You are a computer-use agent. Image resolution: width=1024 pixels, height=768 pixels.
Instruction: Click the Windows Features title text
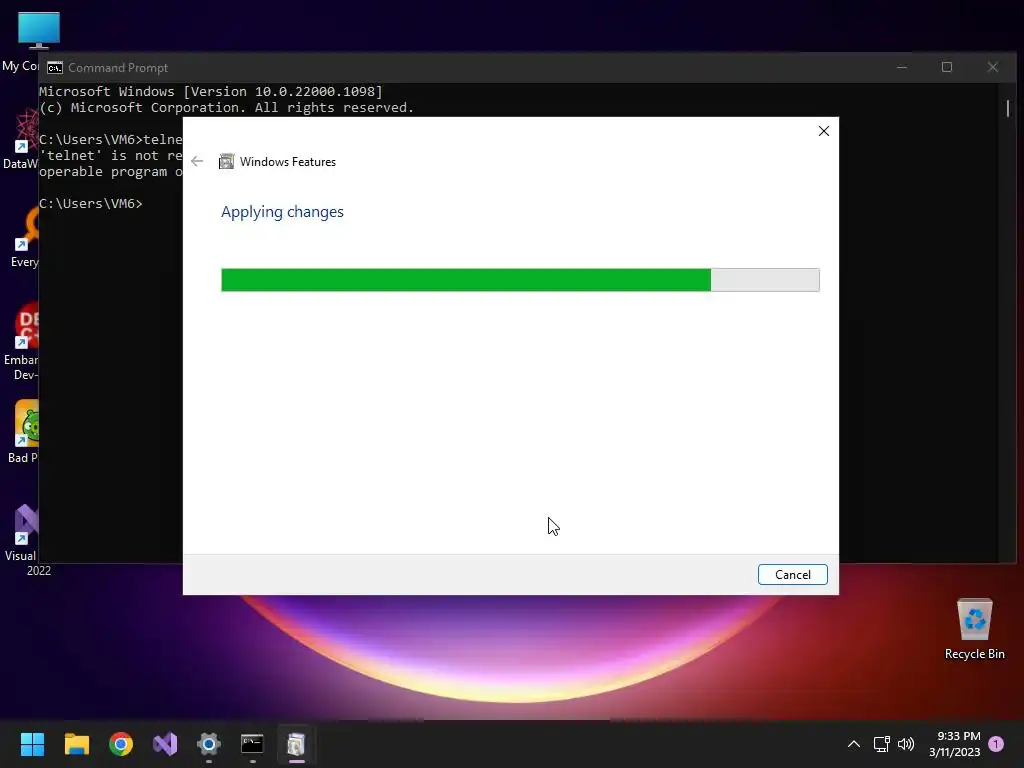point(287,162)
